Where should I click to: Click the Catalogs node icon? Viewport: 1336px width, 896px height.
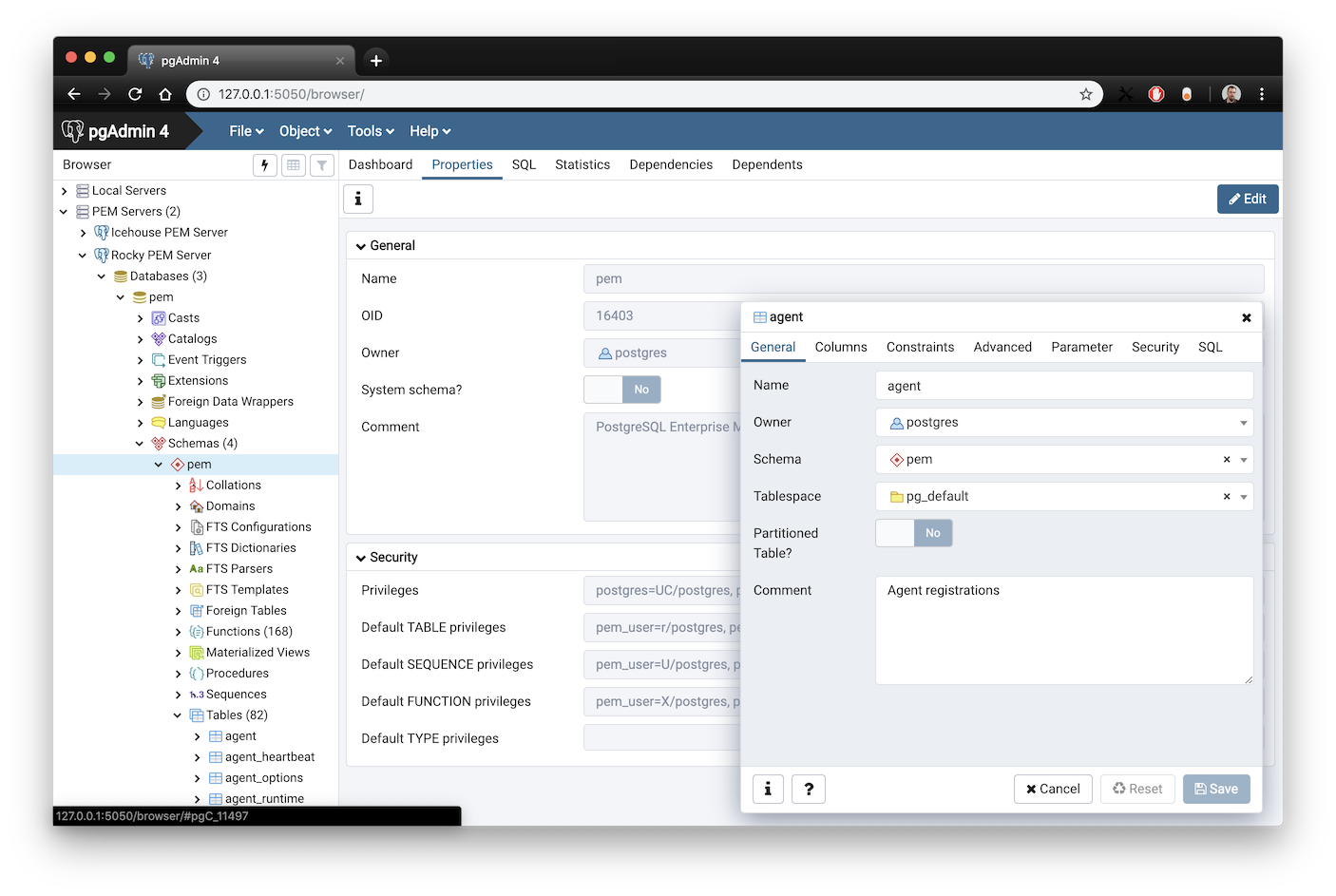tap(159, 339)
